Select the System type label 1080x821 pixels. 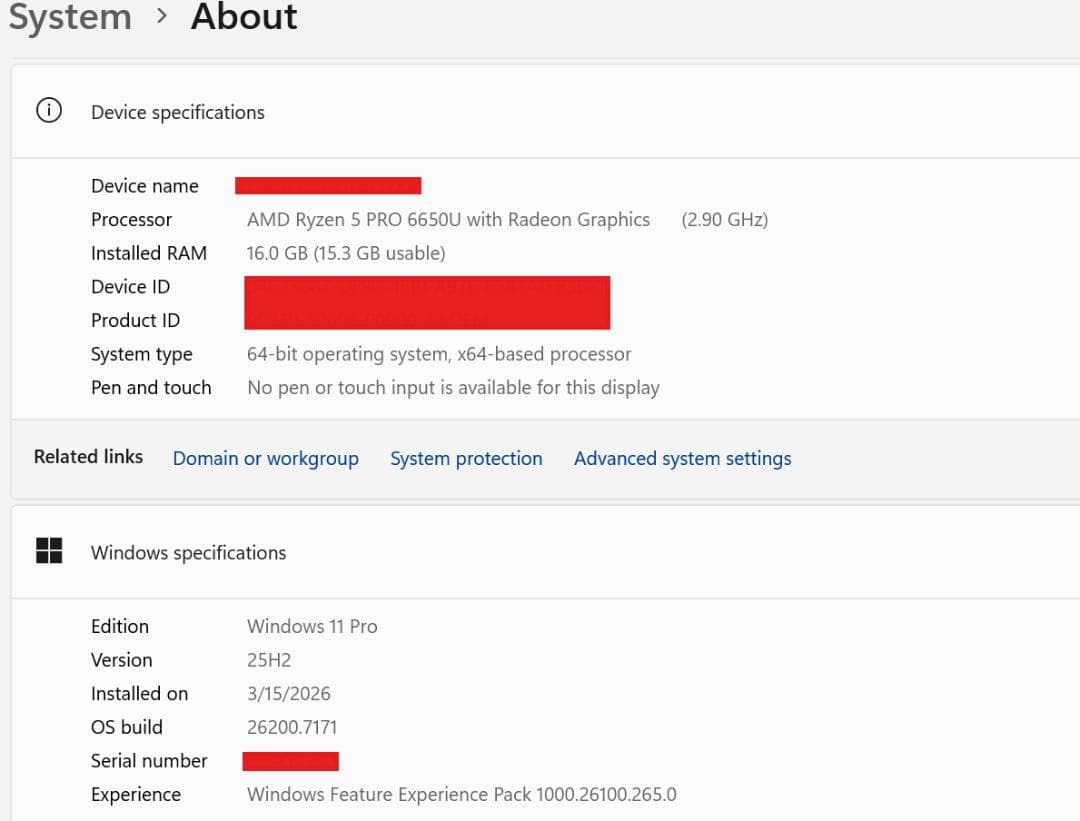pos(142,355)
